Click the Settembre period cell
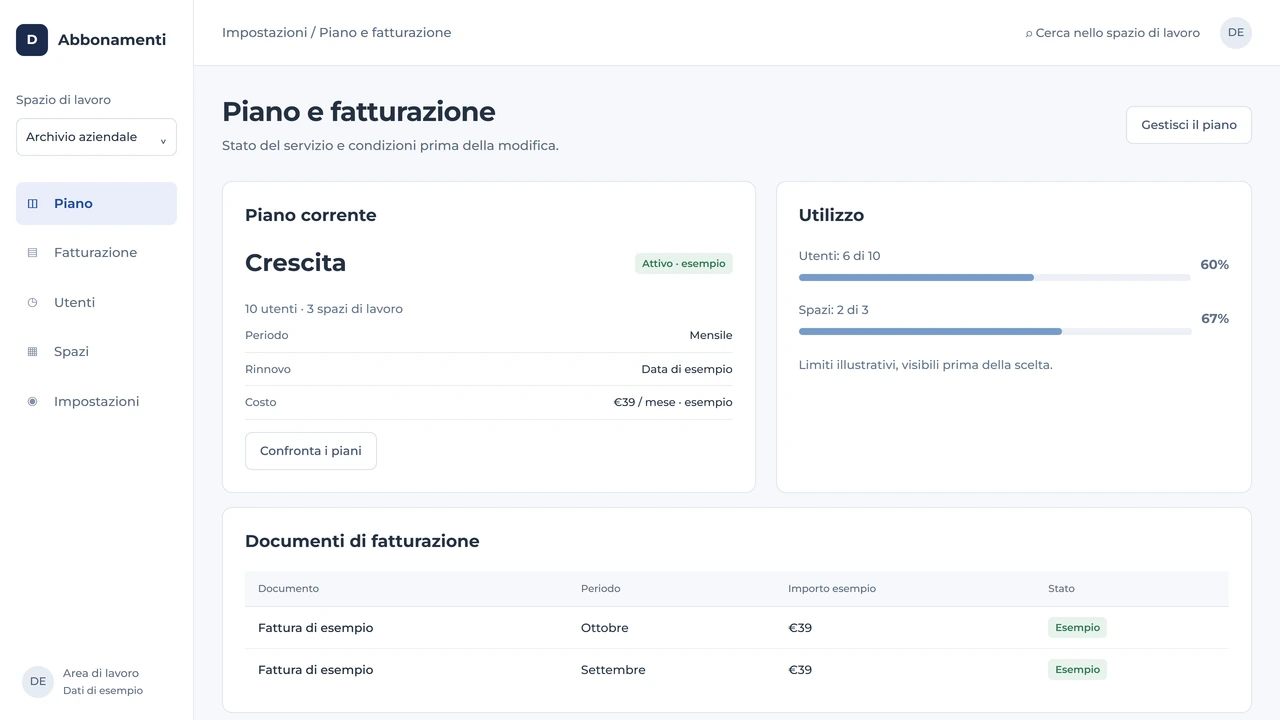This screenshot has height=720, width=1280. point(613,670)
